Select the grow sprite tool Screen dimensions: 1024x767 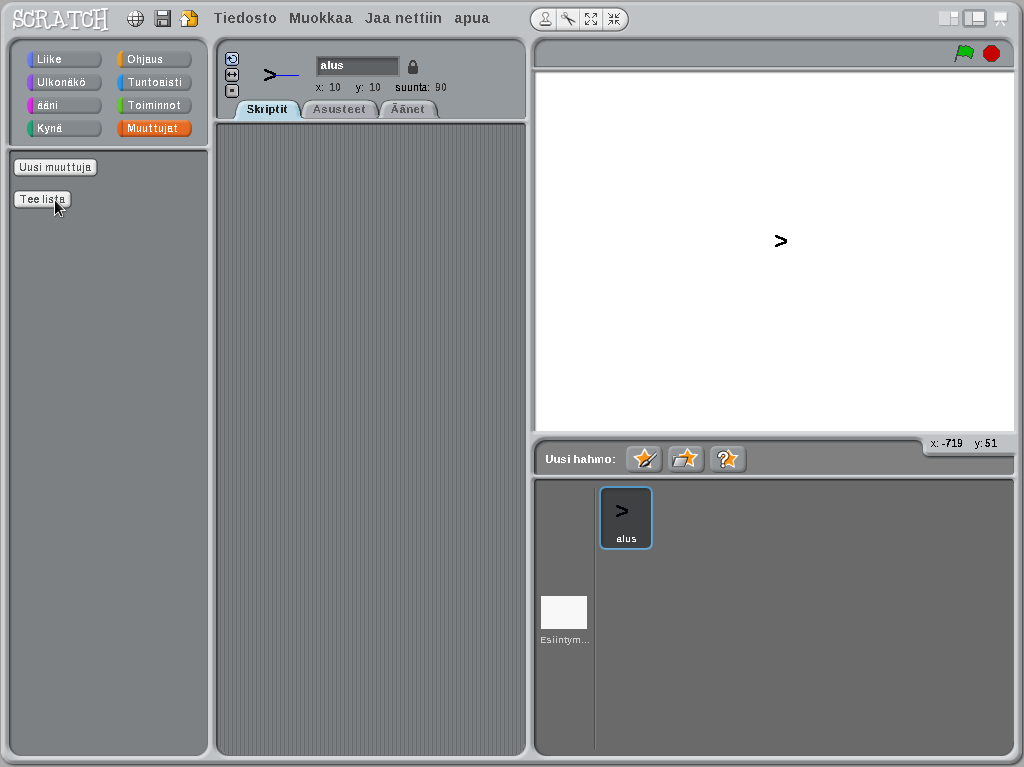591,20
